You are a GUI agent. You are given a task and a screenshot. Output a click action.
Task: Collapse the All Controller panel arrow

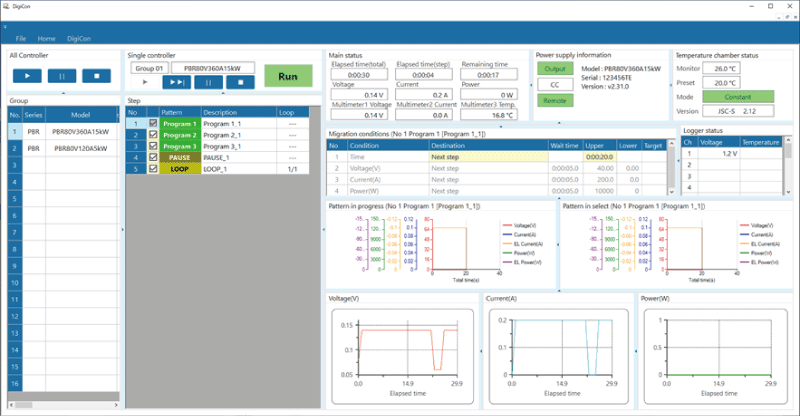point(62,93)
